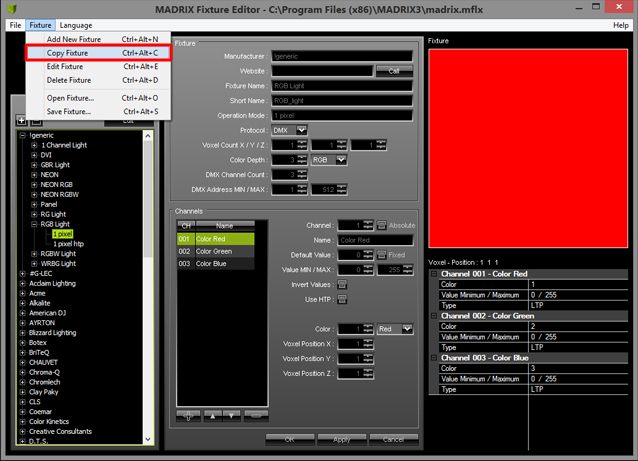638x461 pixels.
Task: Select channel 002 Color Green row
Action: pos(216,251)
